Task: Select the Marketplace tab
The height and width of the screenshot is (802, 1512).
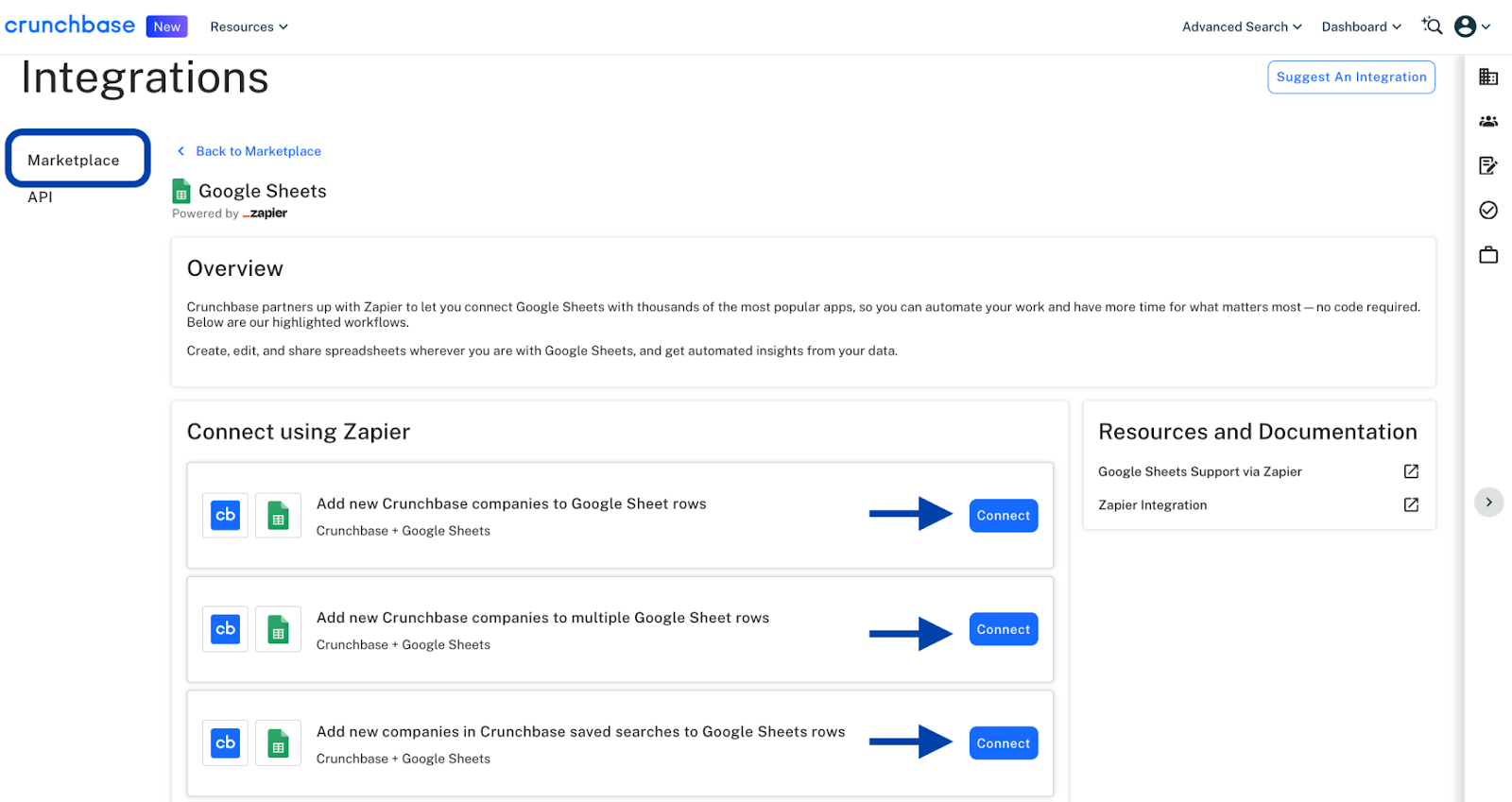Action: click(77, 159)
